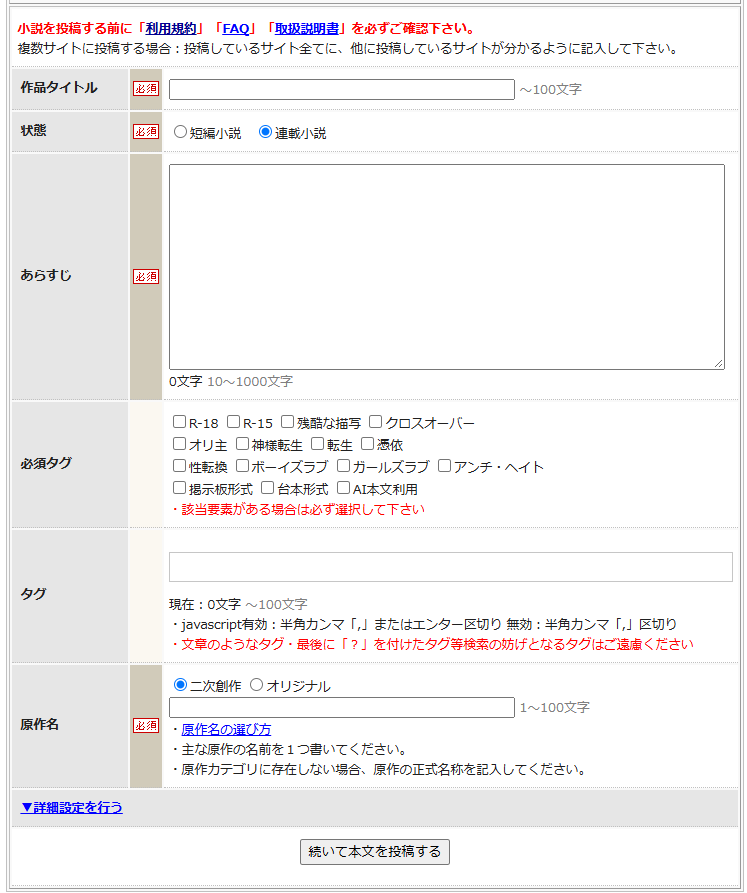Screen dimensions: 747x893
Task: Click the 必須 badge beside 作品タイトル
Action: tap(146, 89)
